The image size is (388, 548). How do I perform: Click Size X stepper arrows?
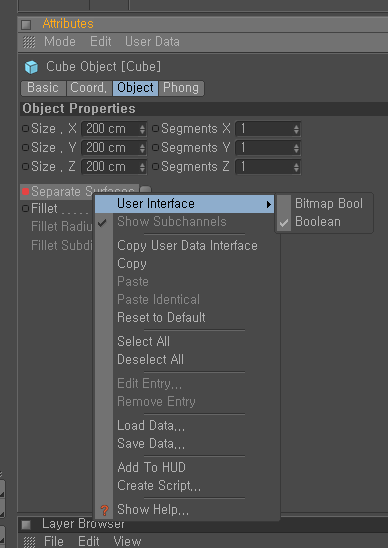[x=142, y=129]
